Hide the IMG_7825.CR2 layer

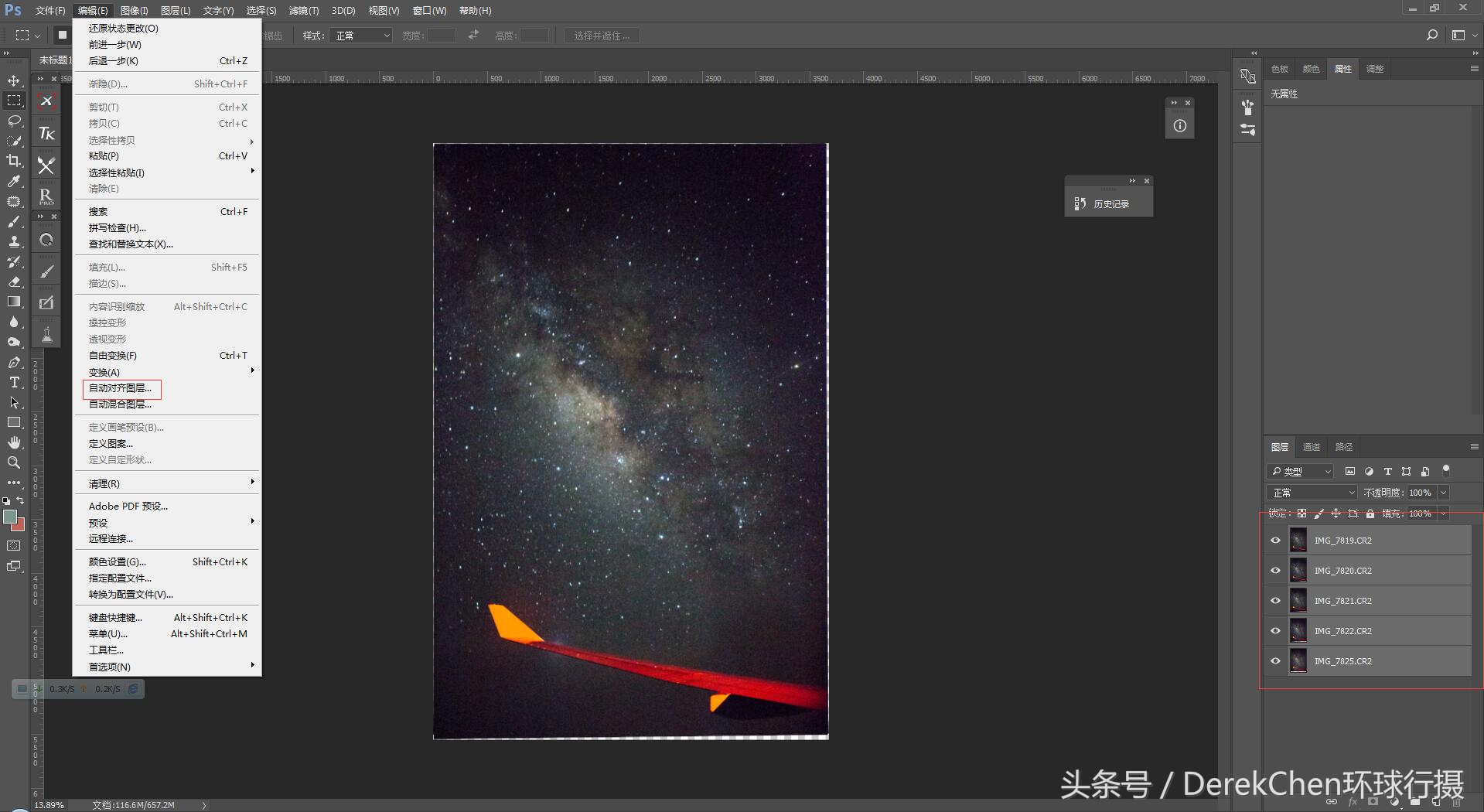click(x=1275, y=661)
